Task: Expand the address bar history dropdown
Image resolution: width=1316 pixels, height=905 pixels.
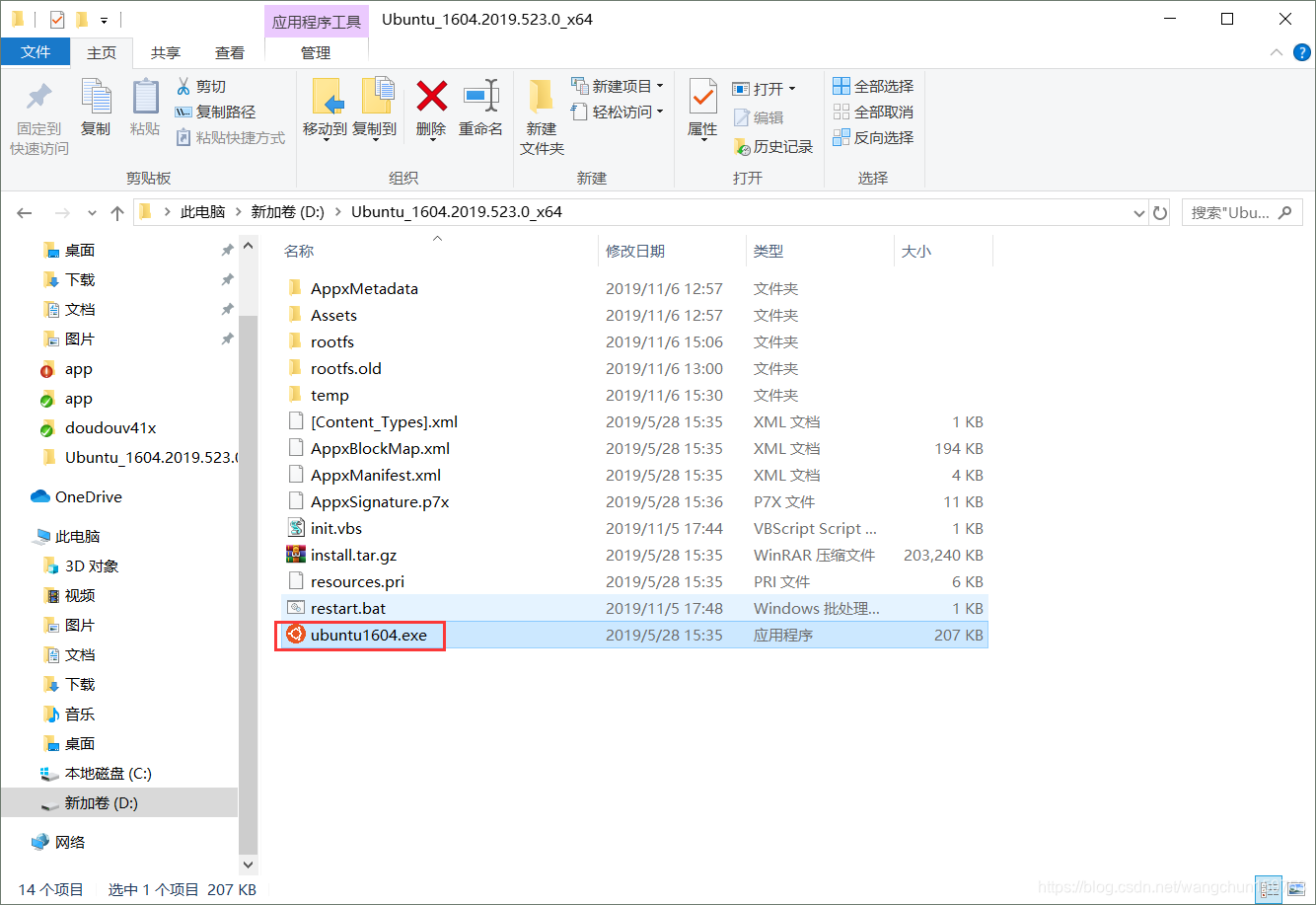Action: [1138, 212]
